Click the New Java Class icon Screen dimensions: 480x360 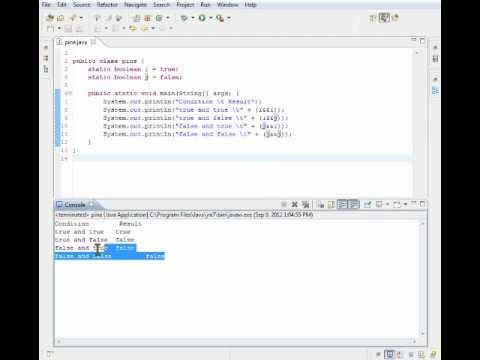(x=159, y=18)
